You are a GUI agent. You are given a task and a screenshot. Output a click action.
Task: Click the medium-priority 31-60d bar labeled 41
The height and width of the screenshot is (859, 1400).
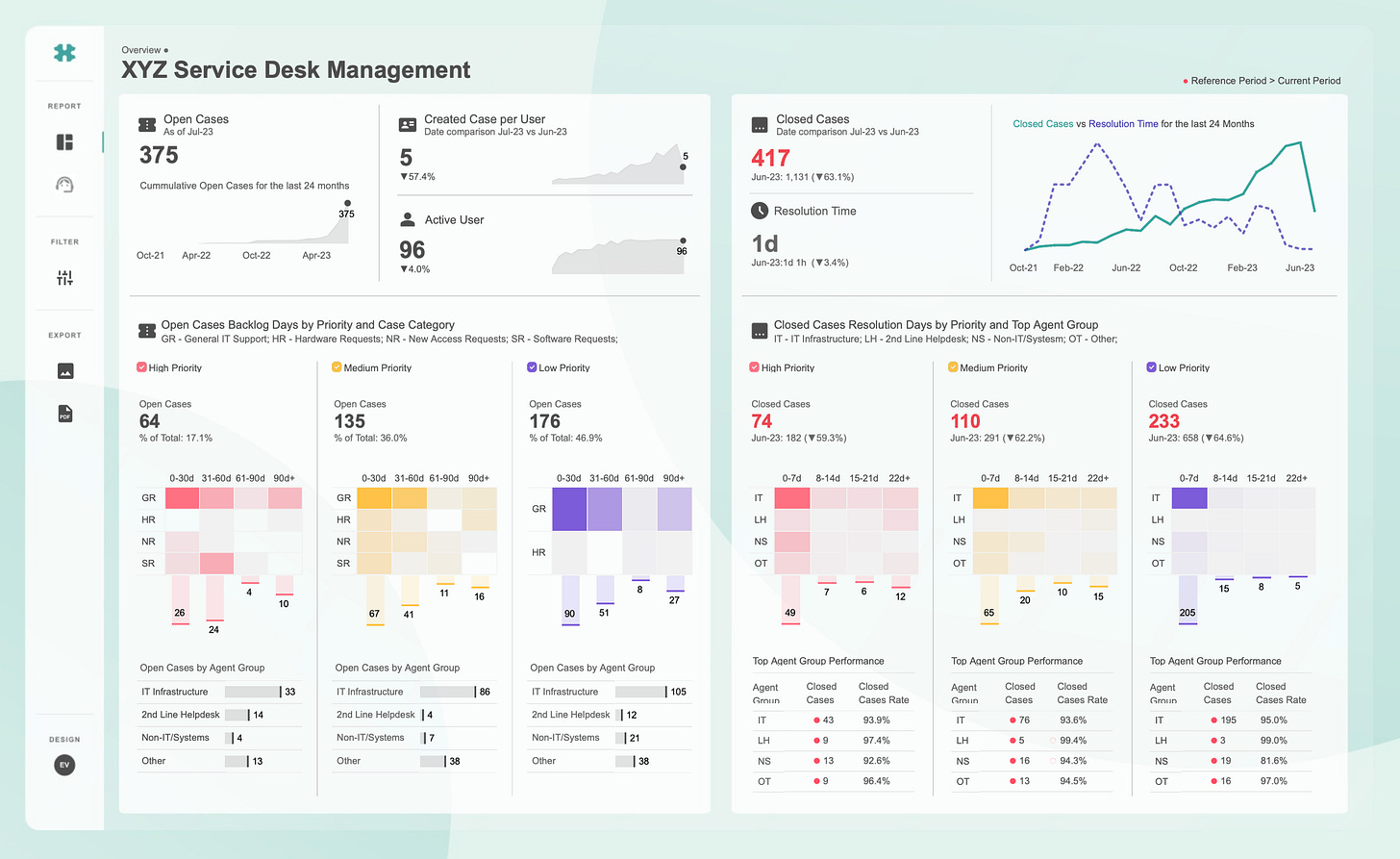[410, 591]
